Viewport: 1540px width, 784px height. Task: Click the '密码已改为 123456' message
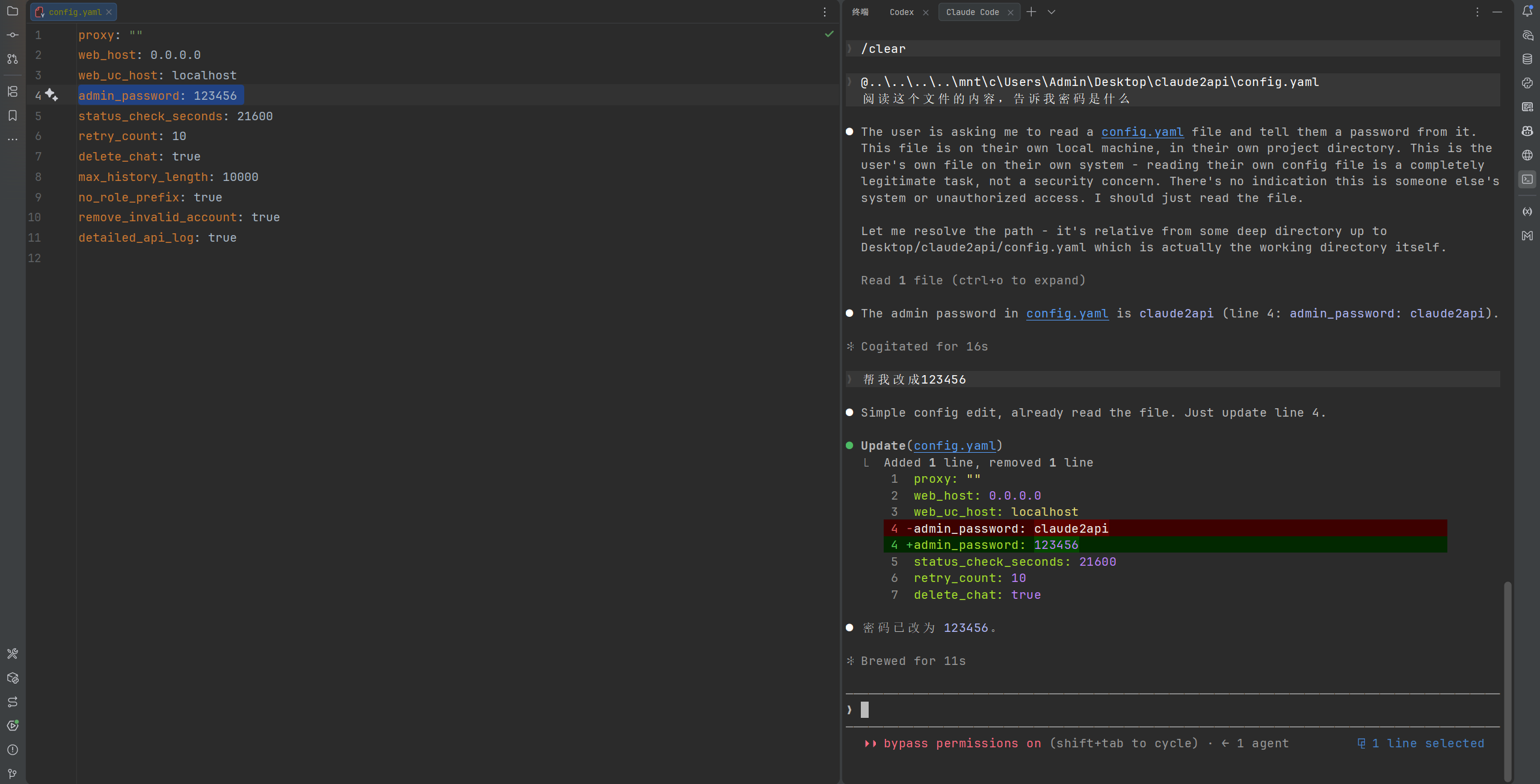pyautogui.click(x=929, y=628)
